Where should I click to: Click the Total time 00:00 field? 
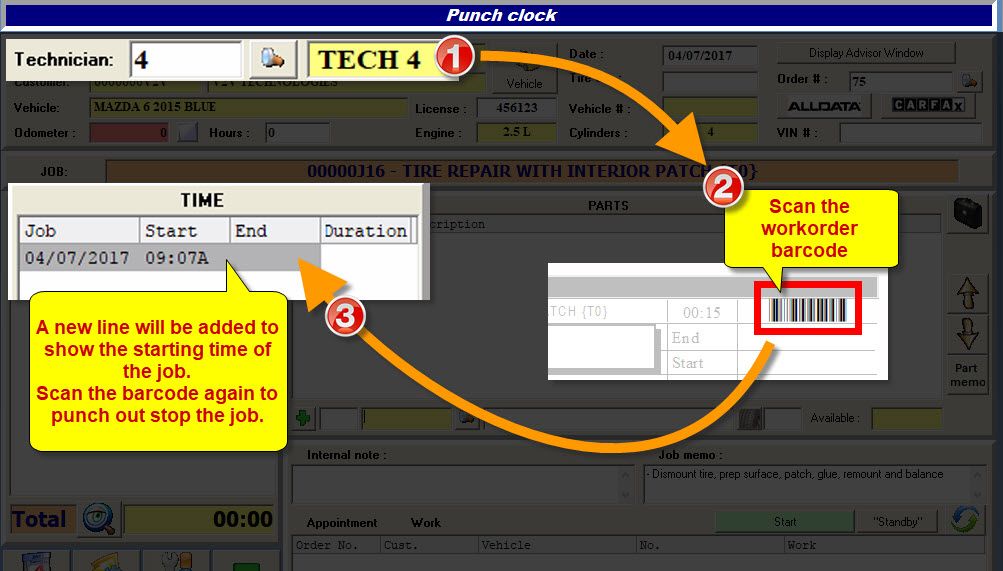[200, 519]
